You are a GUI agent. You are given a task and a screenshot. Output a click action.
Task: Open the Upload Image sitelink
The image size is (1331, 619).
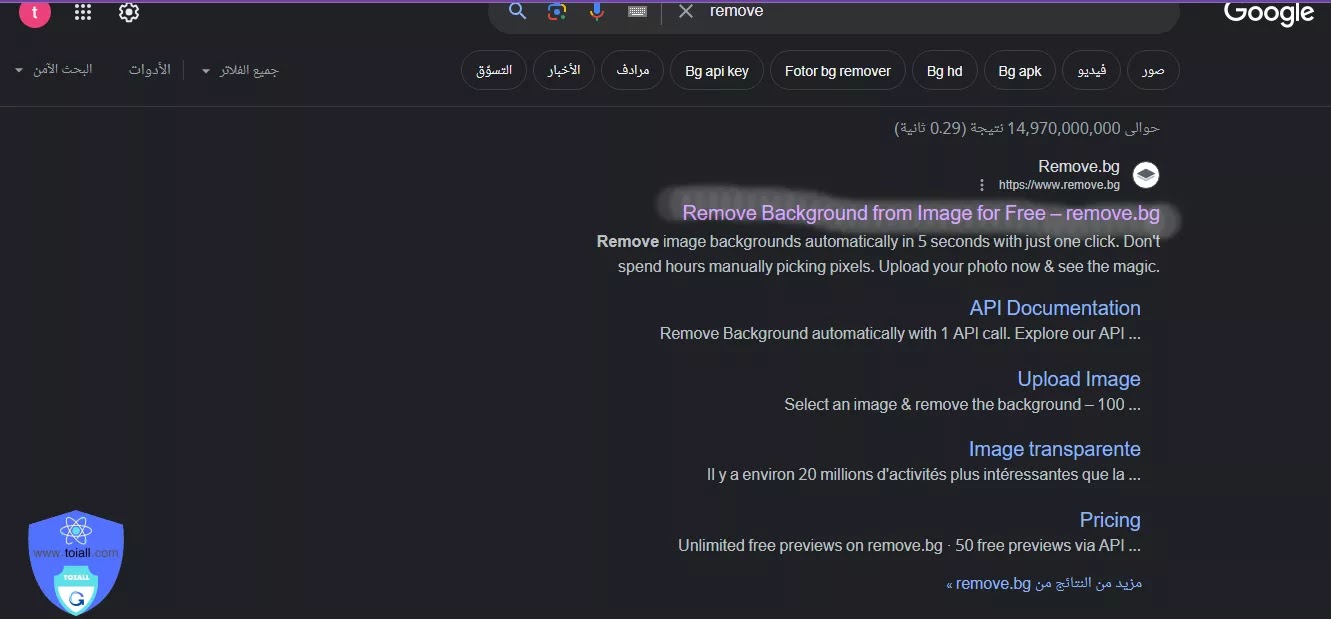(1079, 379)
